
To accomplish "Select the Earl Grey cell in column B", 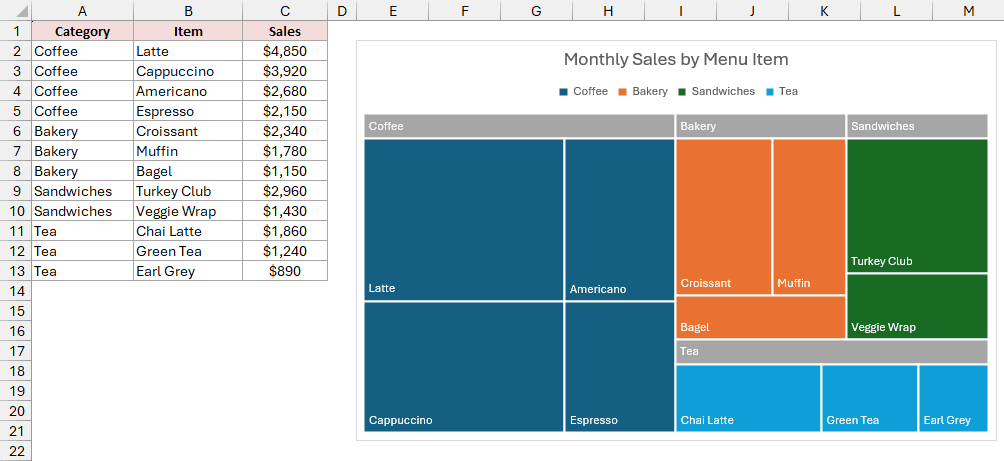I will point(188,271).
